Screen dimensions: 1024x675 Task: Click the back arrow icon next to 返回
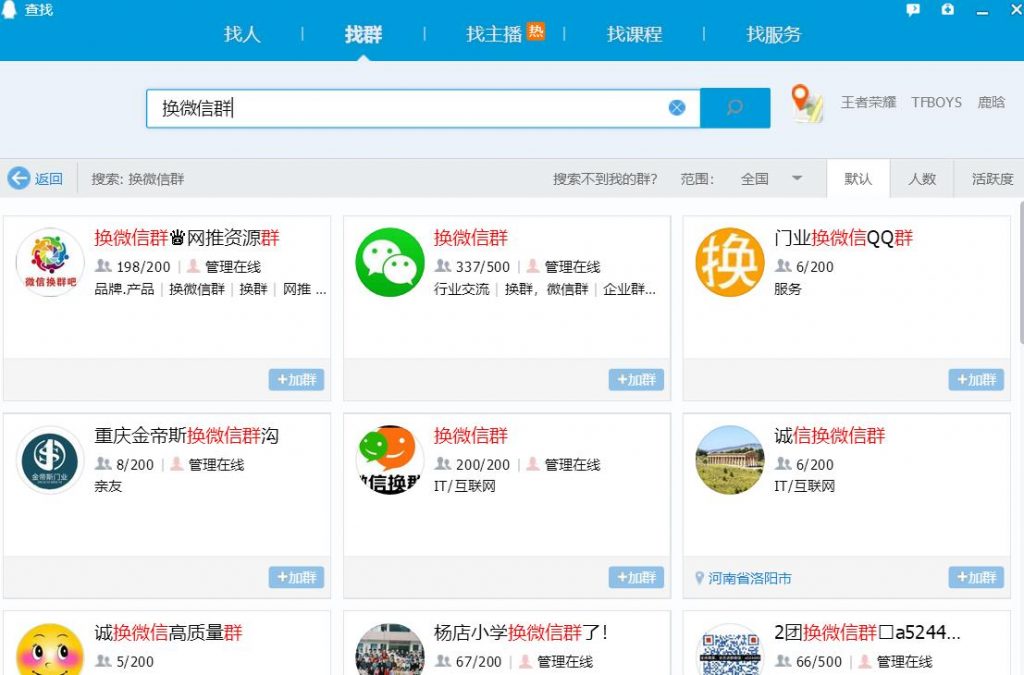click(18, 178)
